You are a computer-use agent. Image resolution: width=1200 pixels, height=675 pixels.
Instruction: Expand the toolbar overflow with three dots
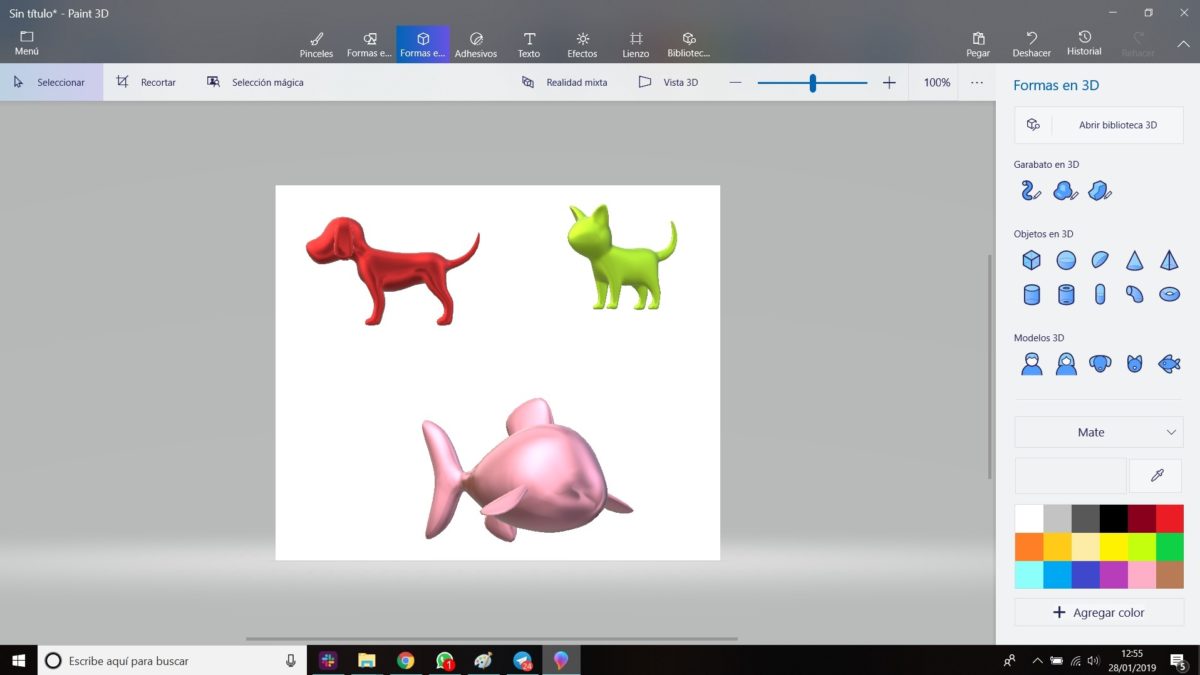[x=977, y=82]
